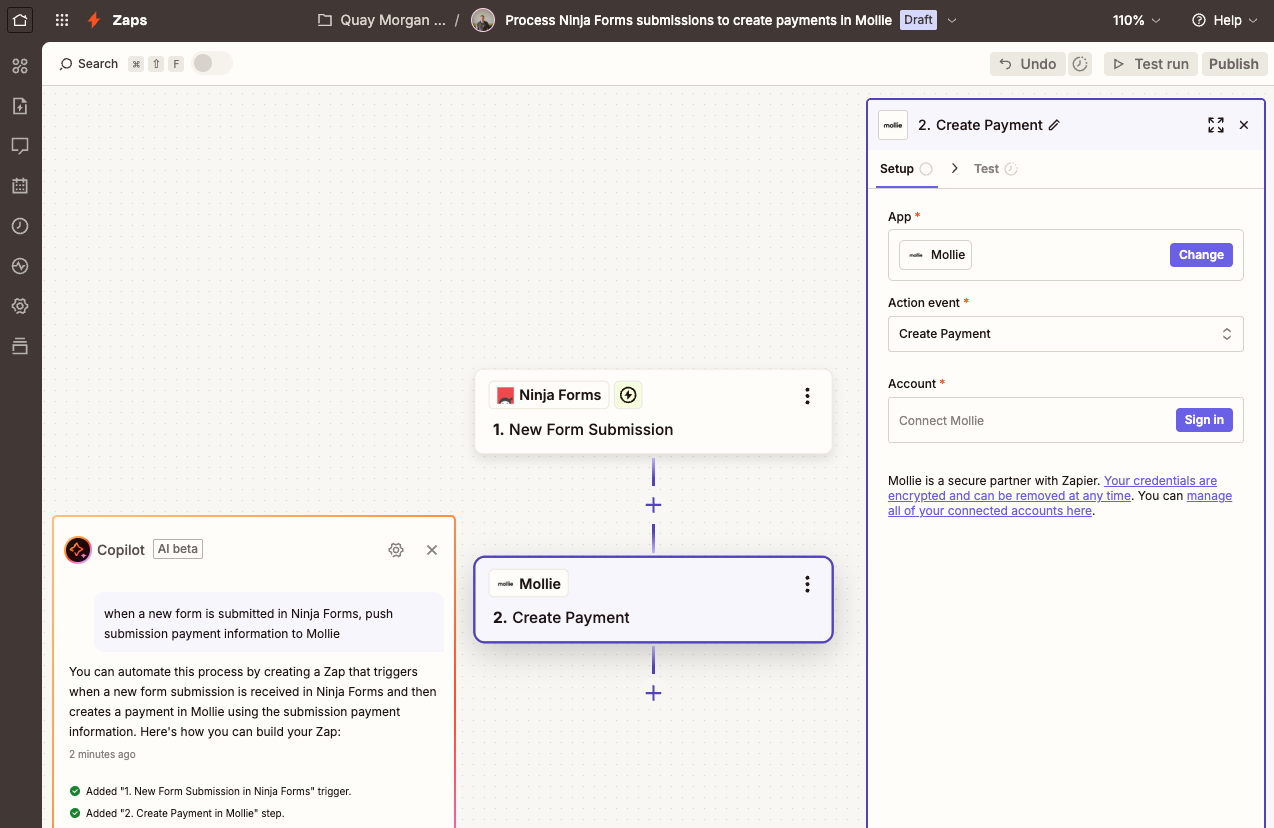Image resolution: width=1274 pixels, height=828 pixels.
Task: Open the history clock icon in sidebar
Action: pyautogui.click(x=20, y=226)
